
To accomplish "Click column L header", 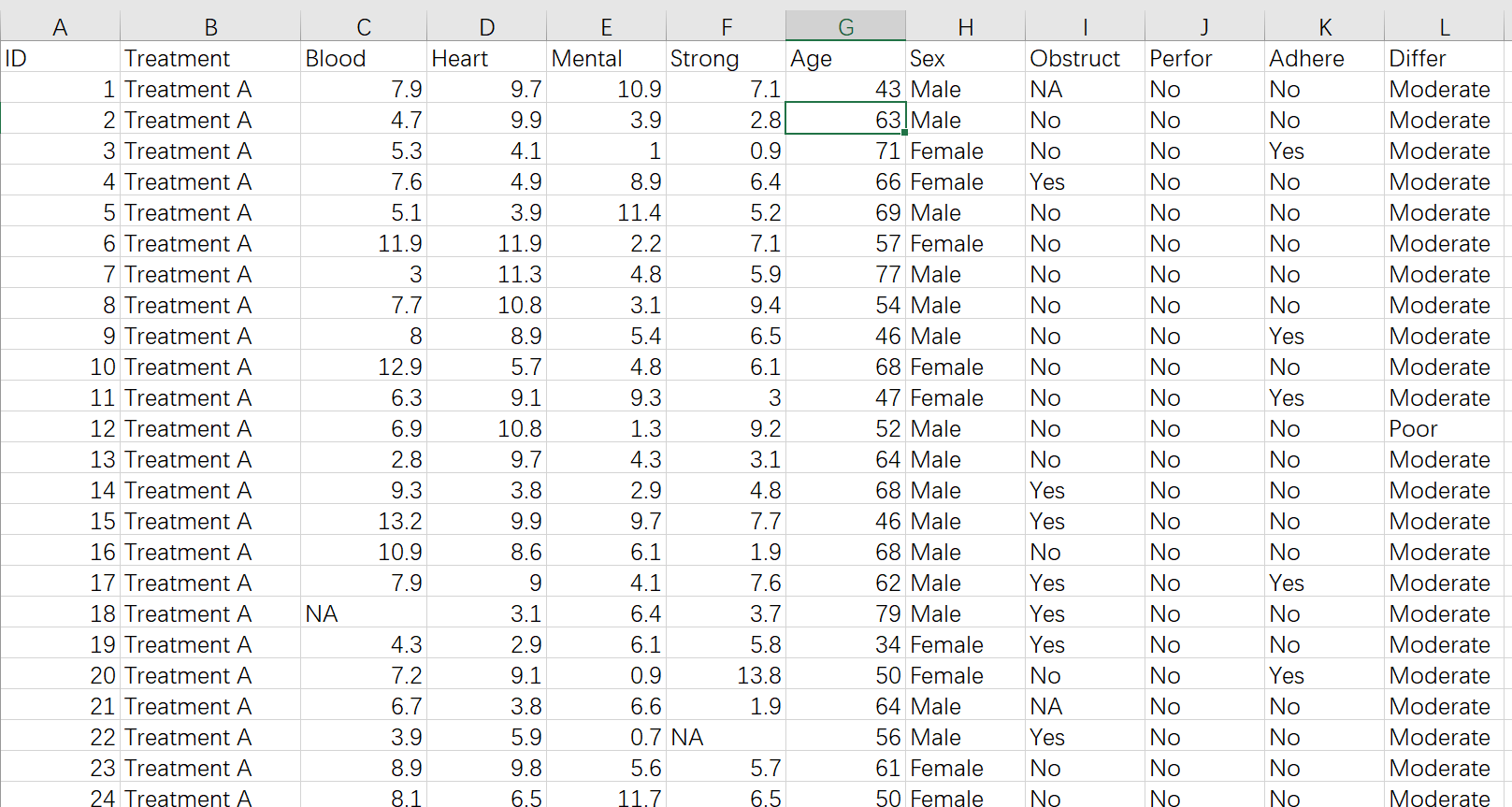I will pos(1444,27).
